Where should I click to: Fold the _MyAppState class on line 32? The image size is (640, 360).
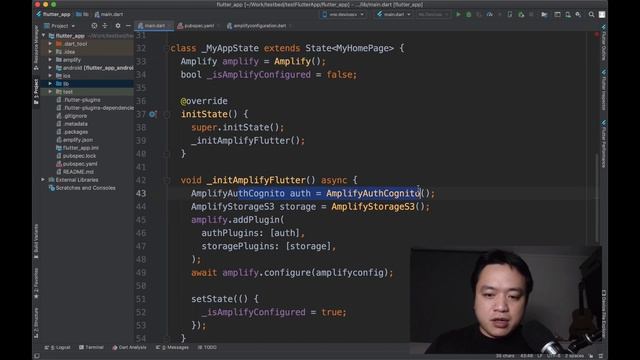coord(167,49)
